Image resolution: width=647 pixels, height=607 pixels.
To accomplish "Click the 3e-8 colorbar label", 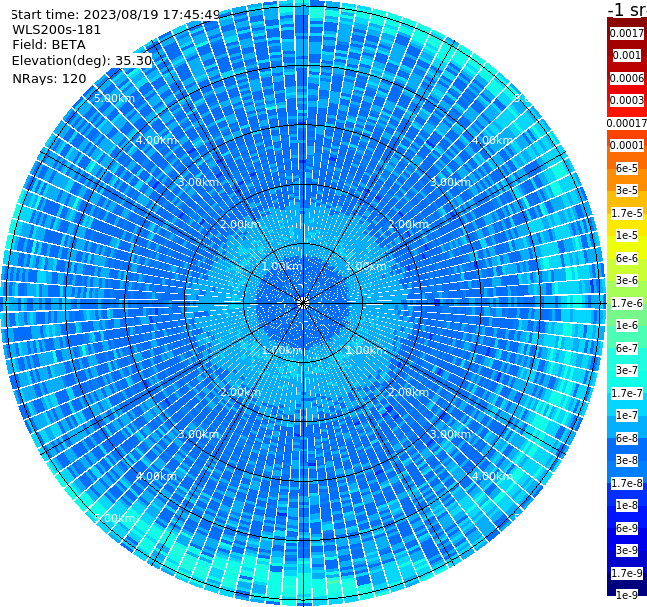I will [627, 460].
